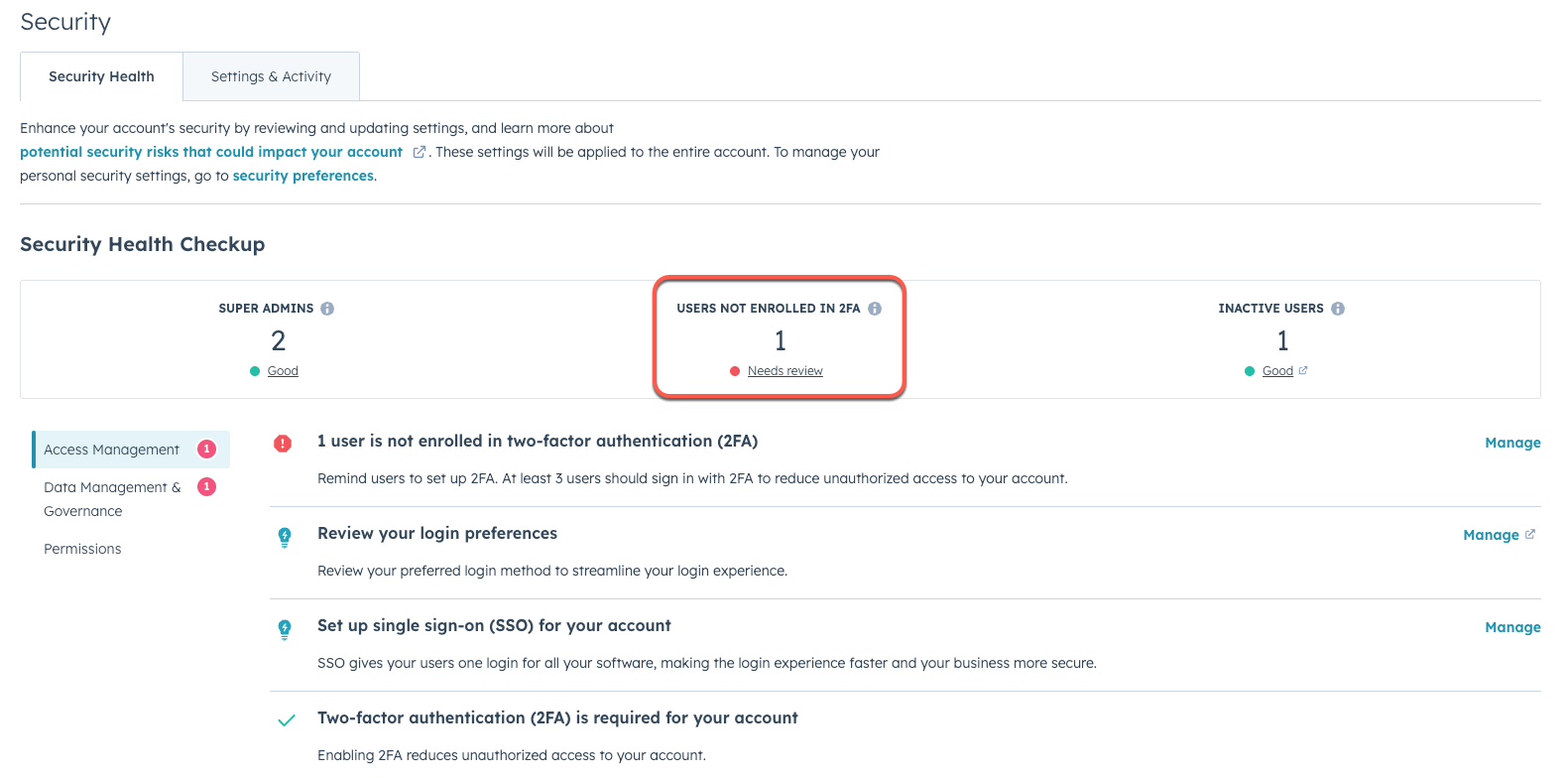
Task: Click the external link icon beside Inactive Users Good
Action: [1303, 370]
